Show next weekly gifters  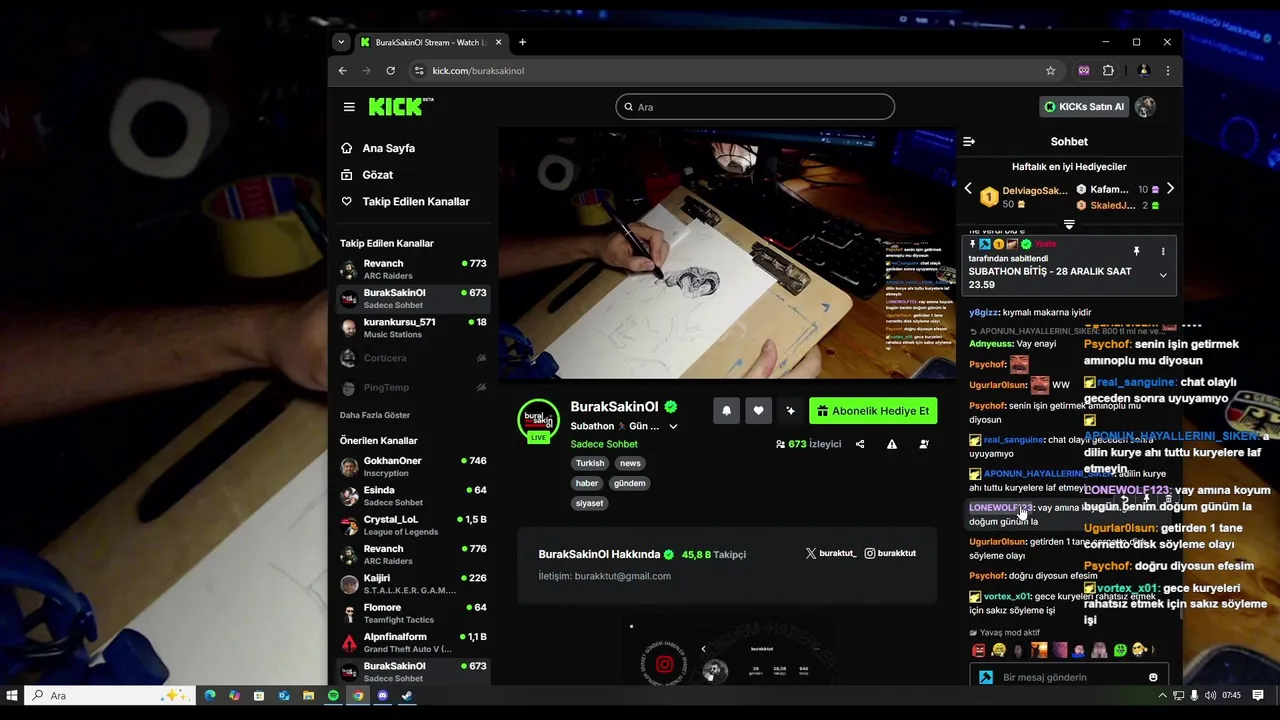[x=1170, y=189]
